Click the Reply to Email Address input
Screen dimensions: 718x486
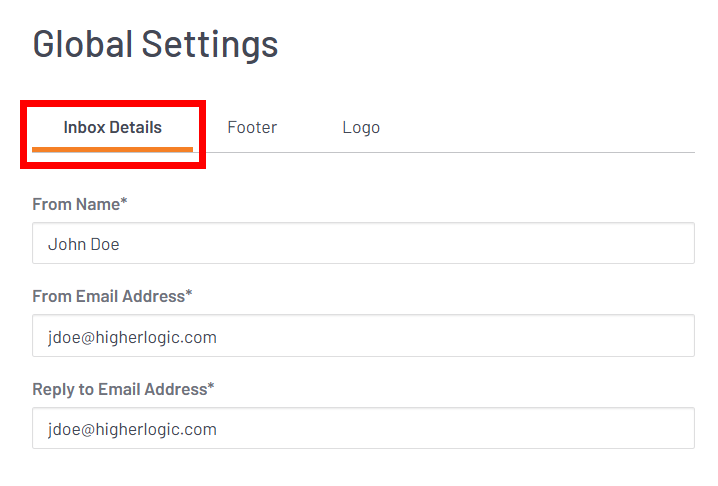pyautogui.click(x=363, y=429)
